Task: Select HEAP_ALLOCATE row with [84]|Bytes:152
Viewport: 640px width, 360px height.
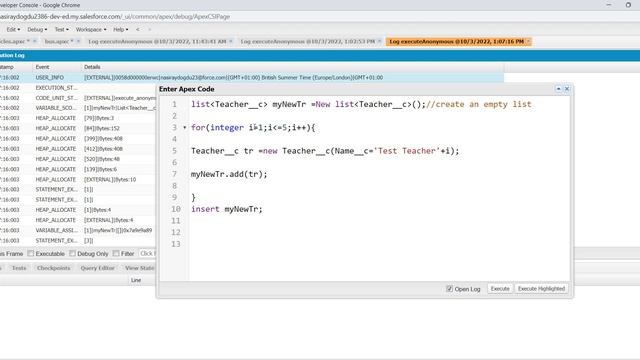Action: (78, 128)
